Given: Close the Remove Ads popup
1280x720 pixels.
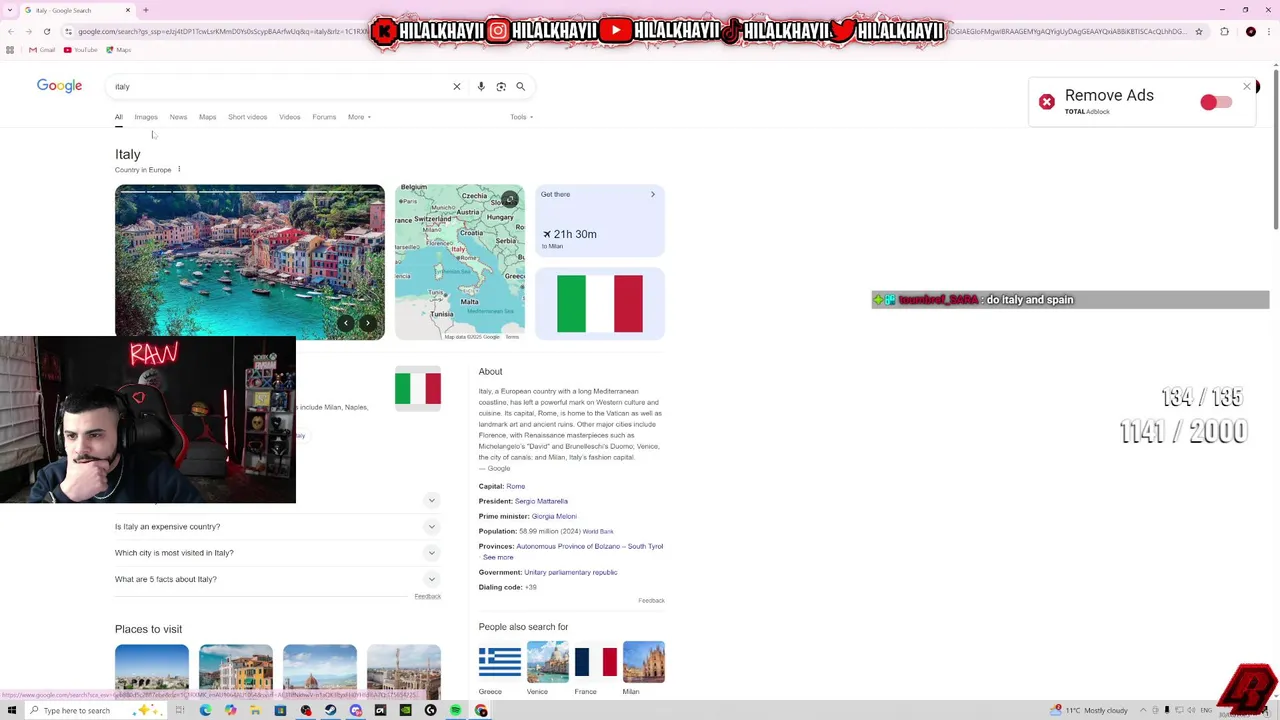Looking at the screenshot, I should click(1247, 87).
